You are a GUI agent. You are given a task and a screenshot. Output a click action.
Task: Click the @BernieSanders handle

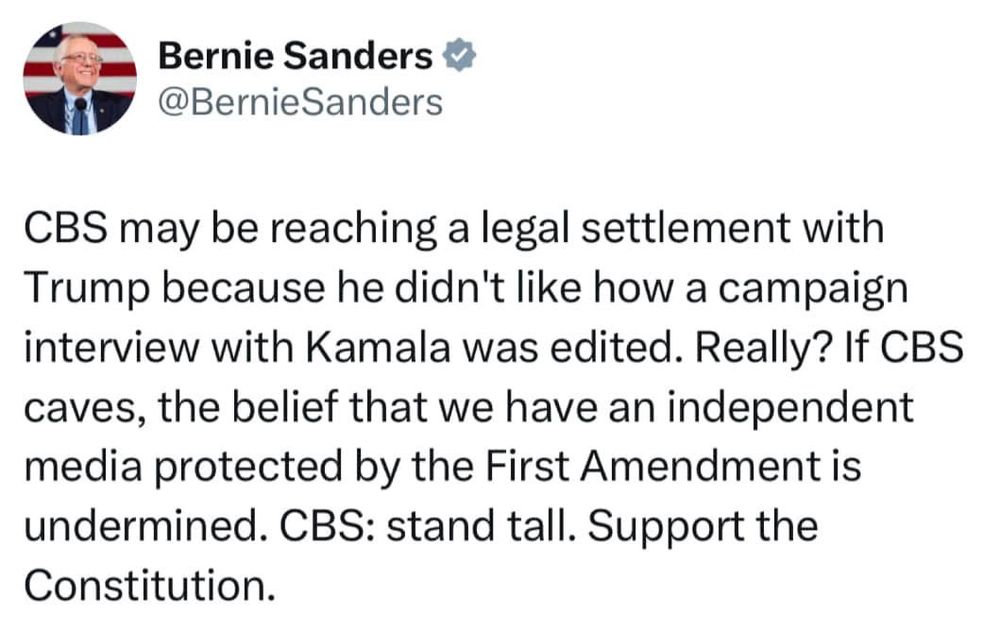click(301, 101)
